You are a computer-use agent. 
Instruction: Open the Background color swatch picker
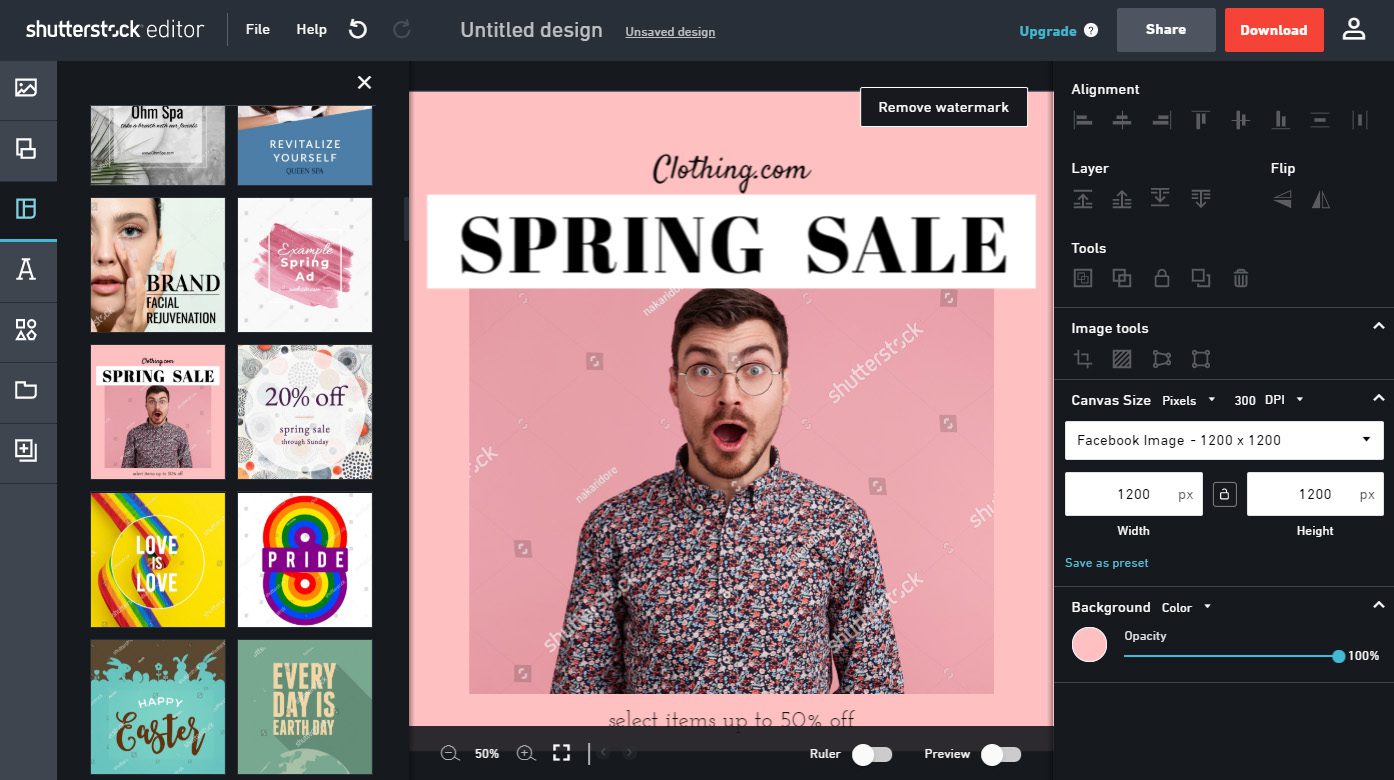coord(1089,644)
